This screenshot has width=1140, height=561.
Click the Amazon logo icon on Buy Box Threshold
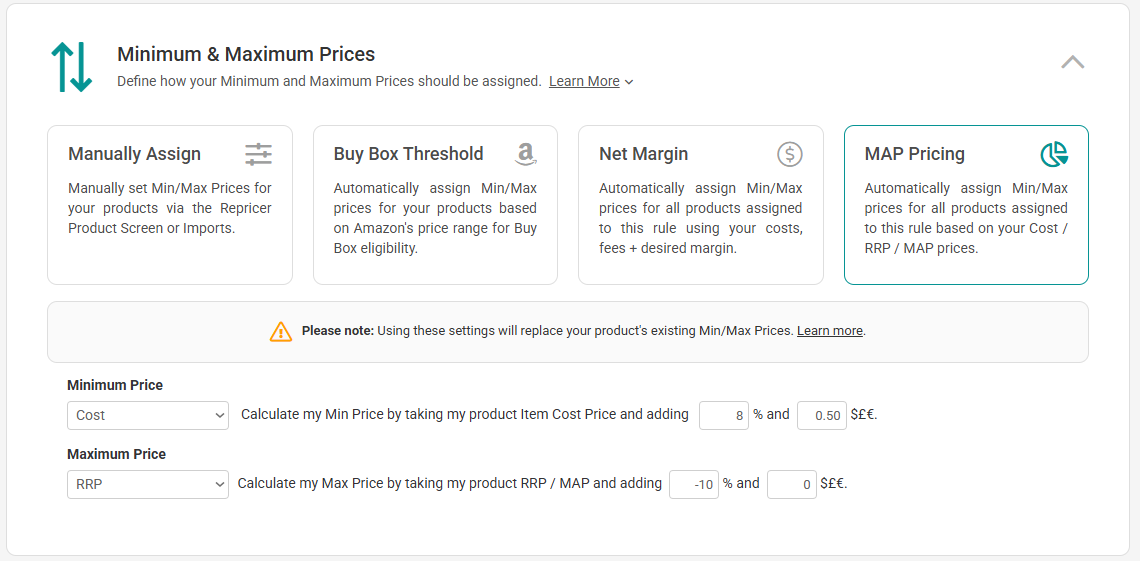(525, 154)
